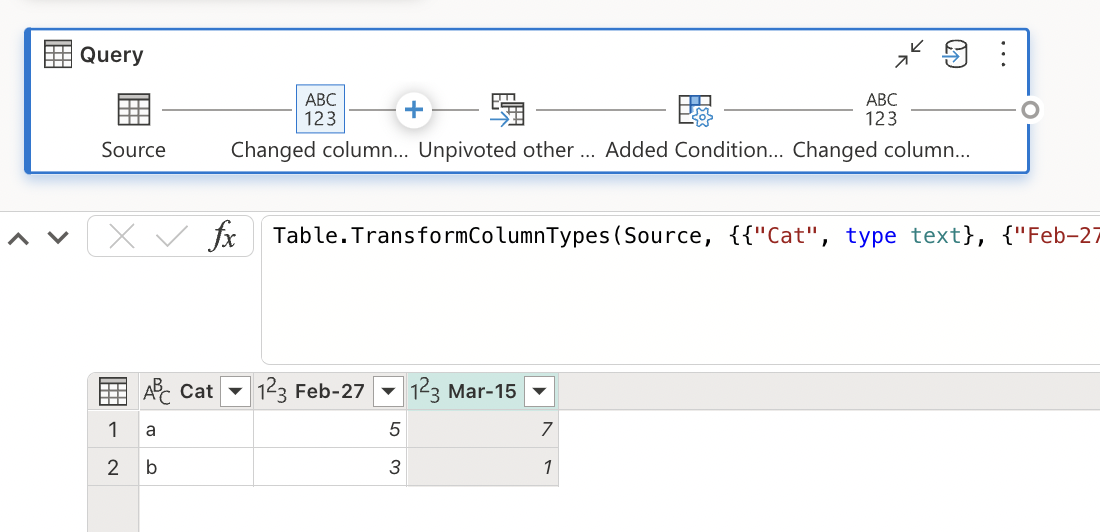Select the Mar-15 column header
Image resolution: width=1100 pixels, height=532 pixels.
click(483, 391)
